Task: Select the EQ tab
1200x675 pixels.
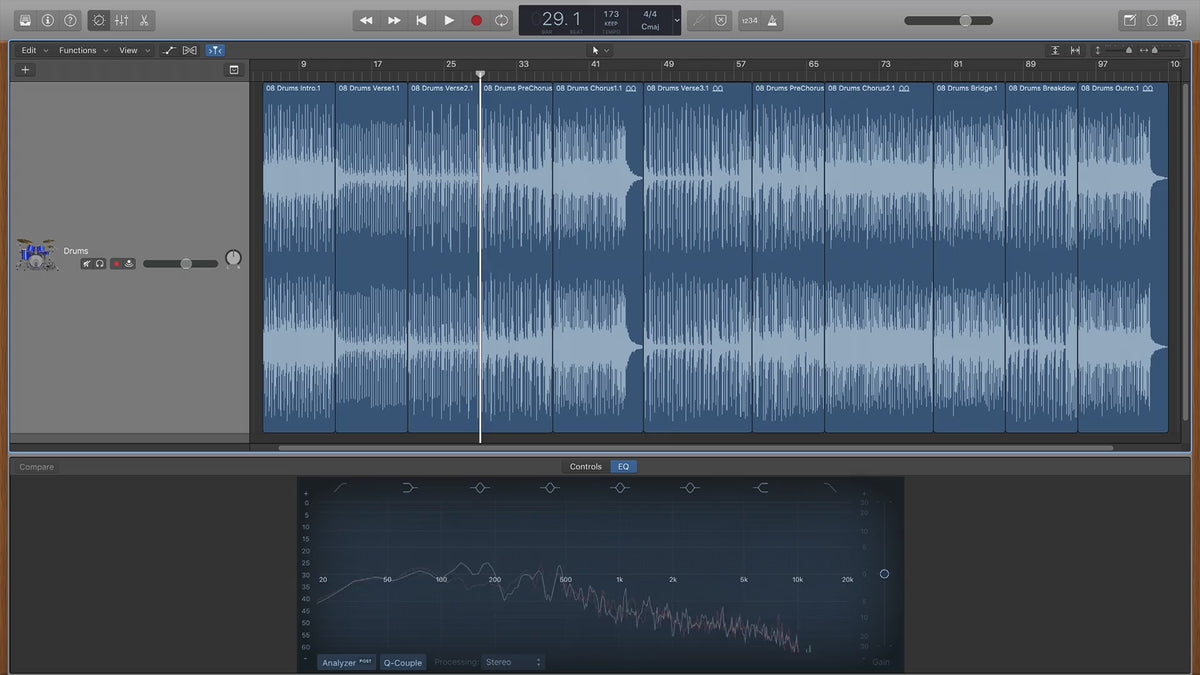Action: [x=623, y=467]
